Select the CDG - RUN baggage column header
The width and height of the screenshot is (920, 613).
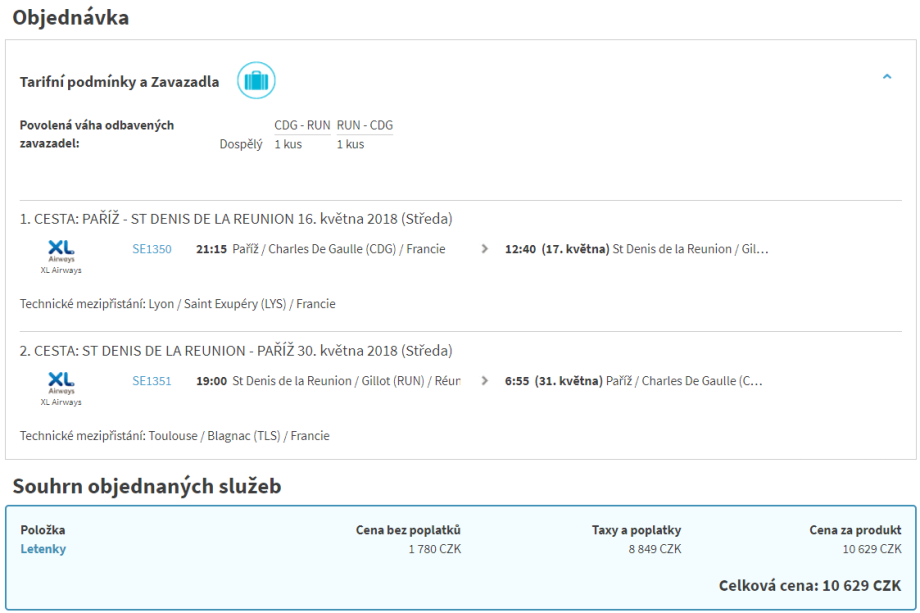click(x=302, y=126)
